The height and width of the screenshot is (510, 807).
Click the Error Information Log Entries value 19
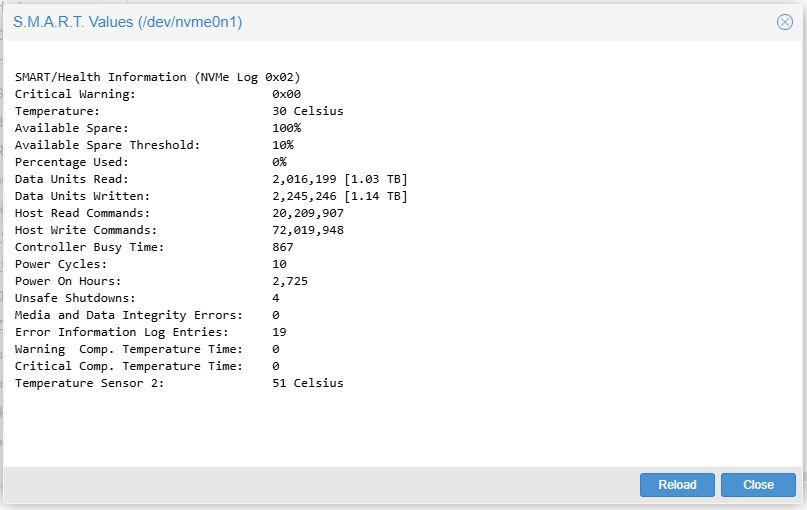point(279,332)
